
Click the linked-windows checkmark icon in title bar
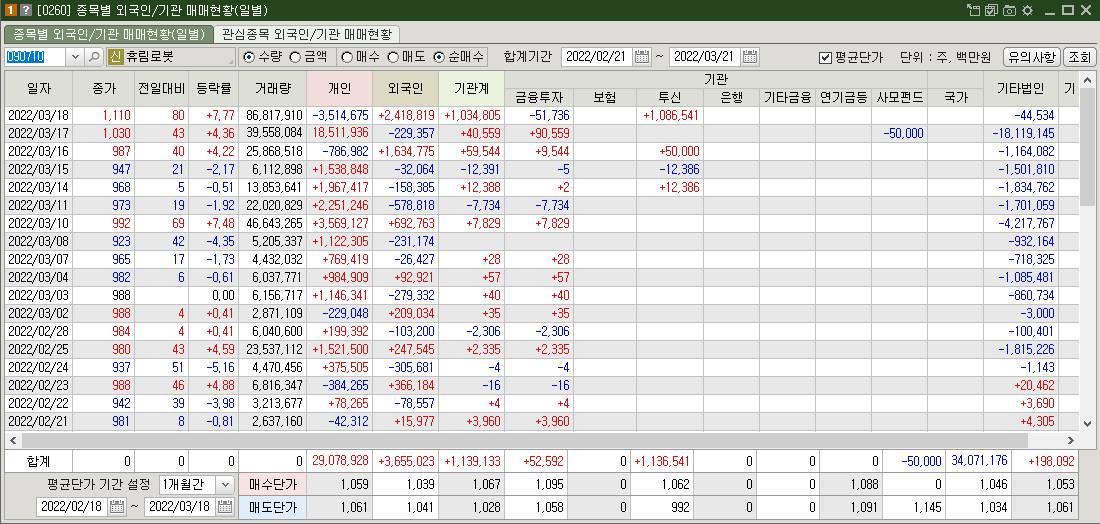(x=991, y=10)
